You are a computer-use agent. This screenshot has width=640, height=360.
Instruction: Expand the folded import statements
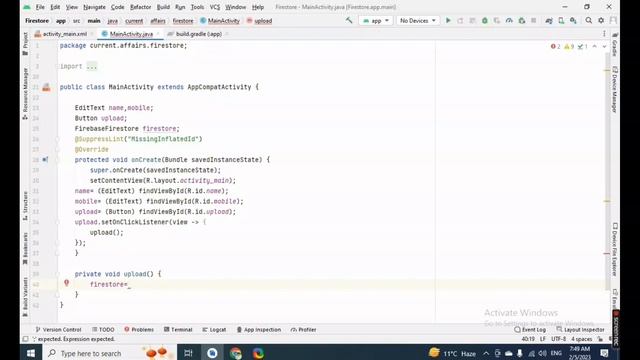tap(92, 66)
